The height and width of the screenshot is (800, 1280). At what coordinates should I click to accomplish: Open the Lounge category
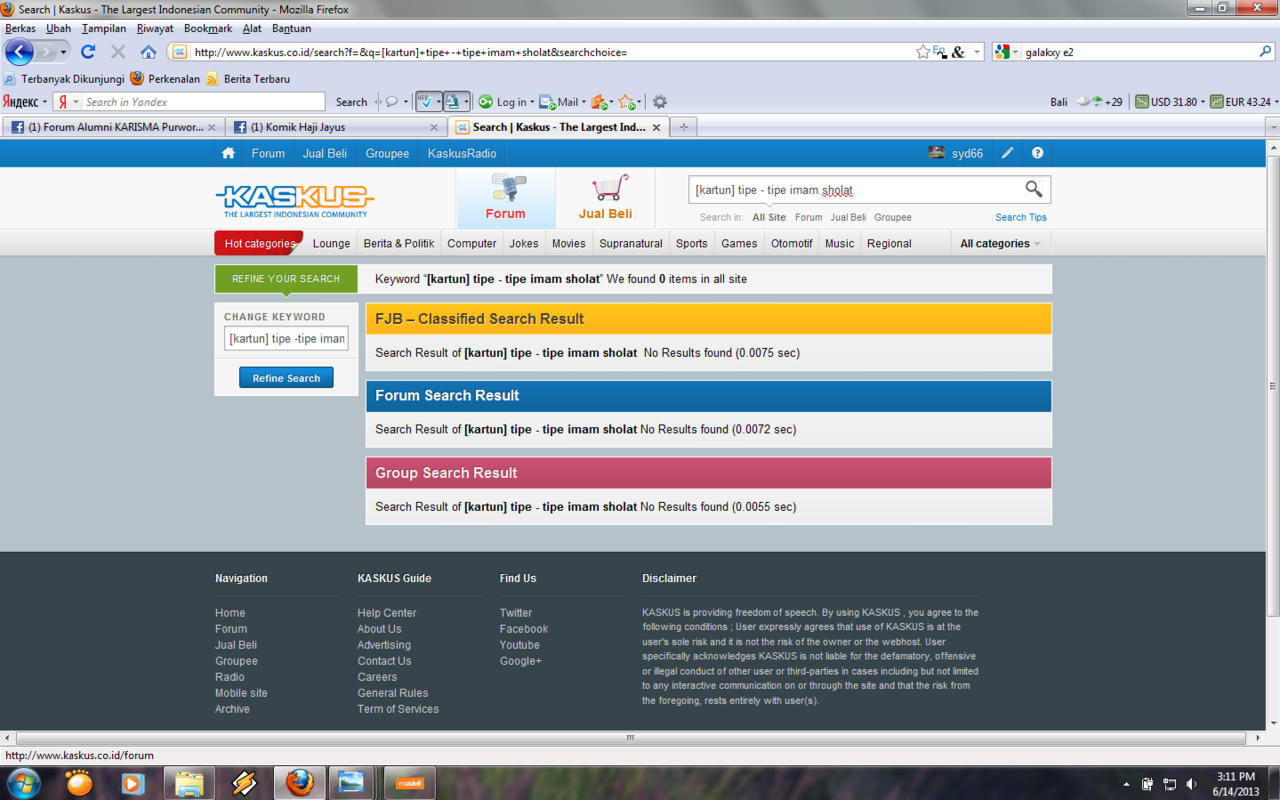(331, 243)
